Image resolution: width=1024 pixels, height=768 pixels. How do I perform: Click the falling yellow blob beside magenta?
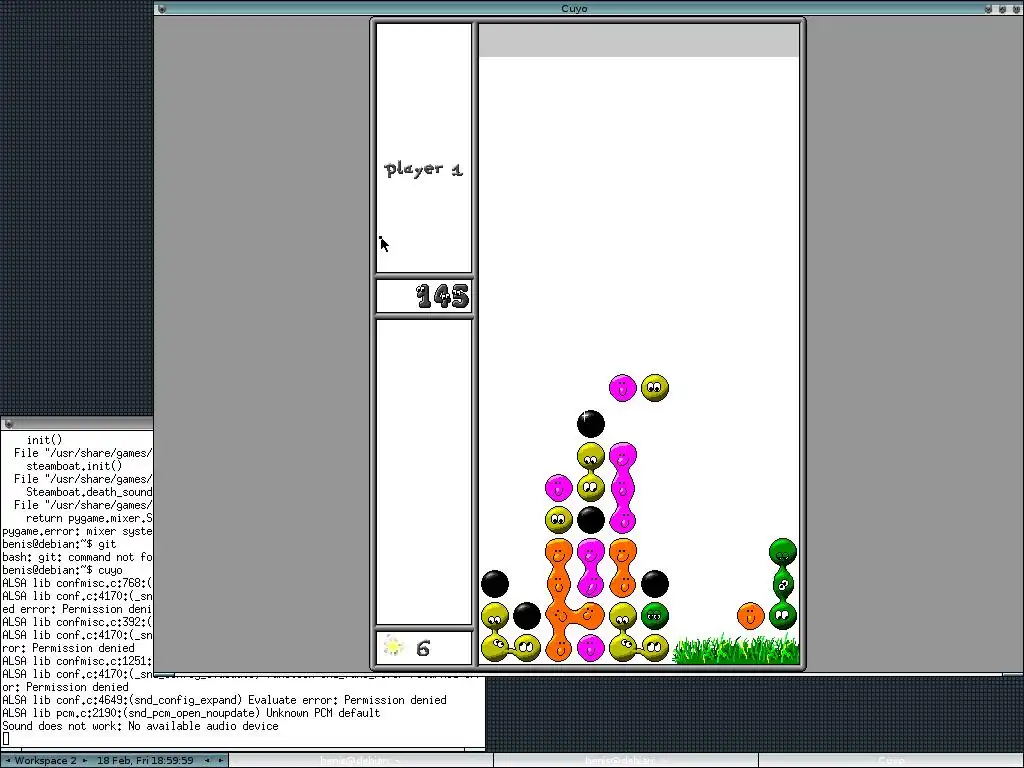654,388
